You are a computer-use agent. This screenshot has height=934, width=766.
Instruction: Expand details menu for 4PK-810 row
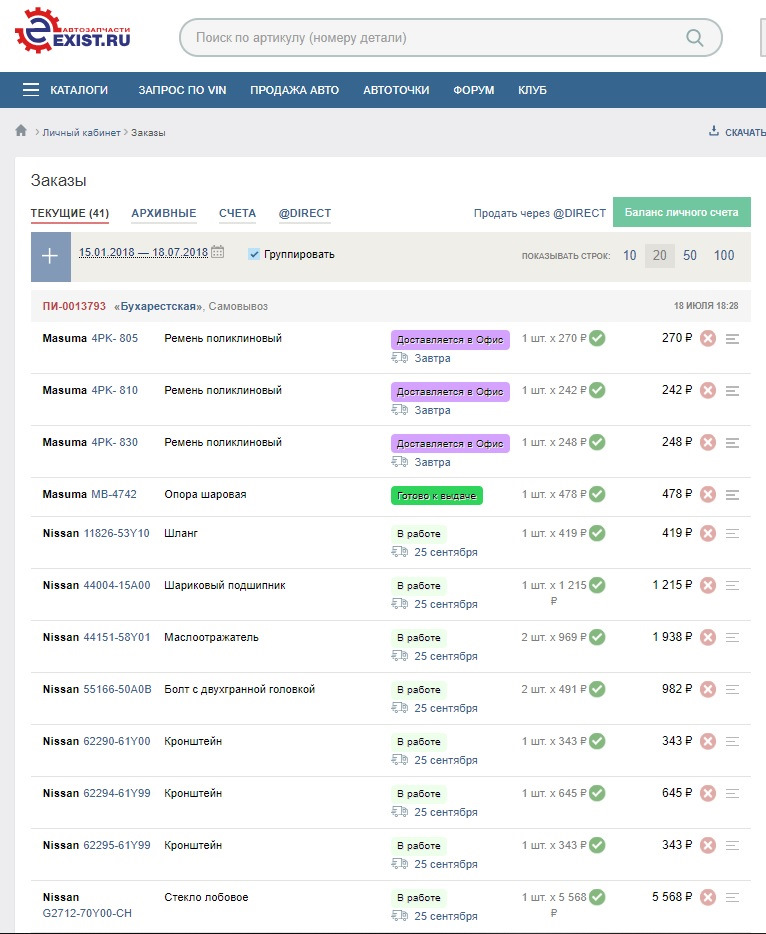[732, 391]
